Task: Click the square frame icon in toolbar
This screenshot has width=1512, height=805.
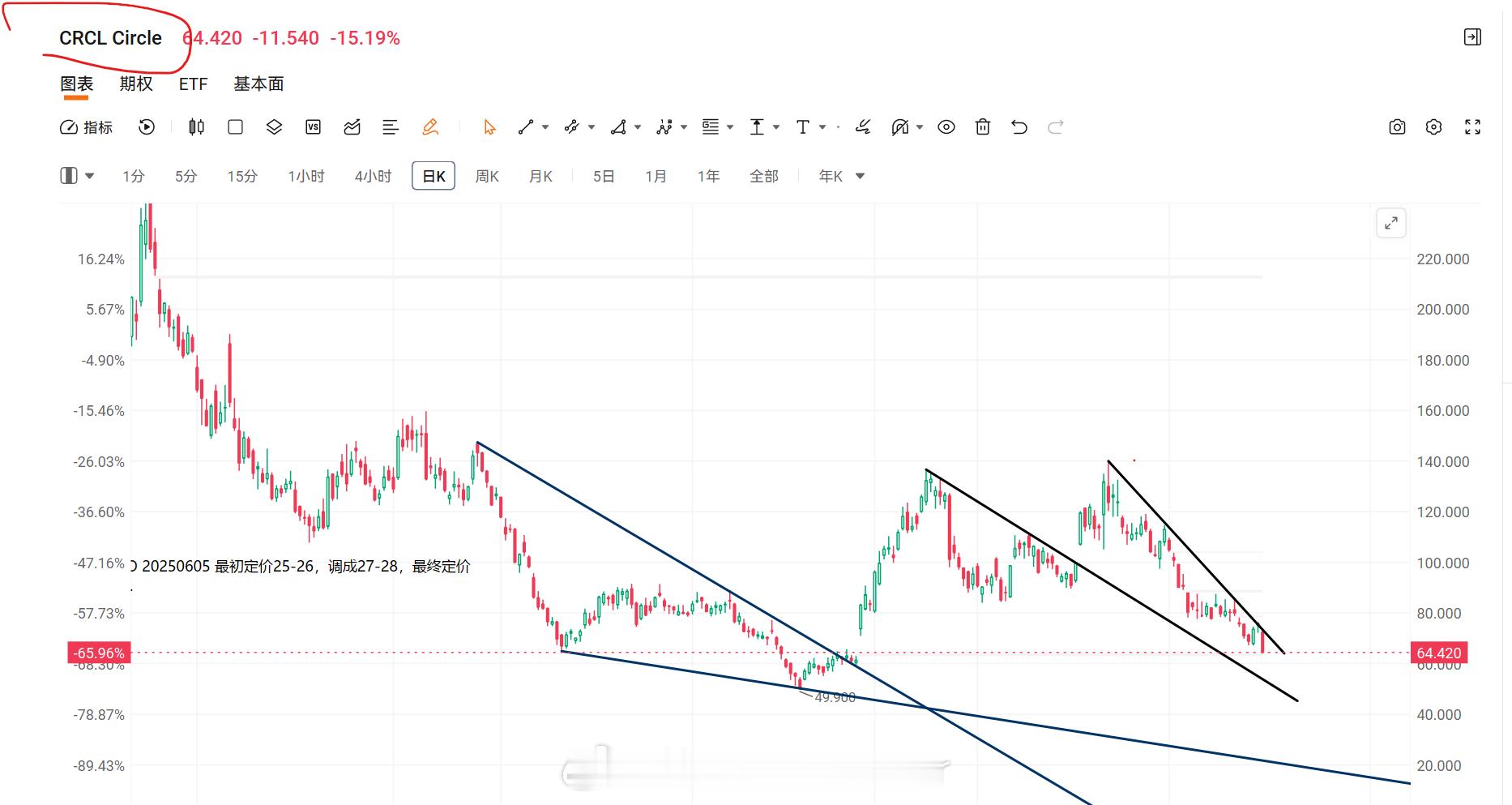Action: point(235,127)
